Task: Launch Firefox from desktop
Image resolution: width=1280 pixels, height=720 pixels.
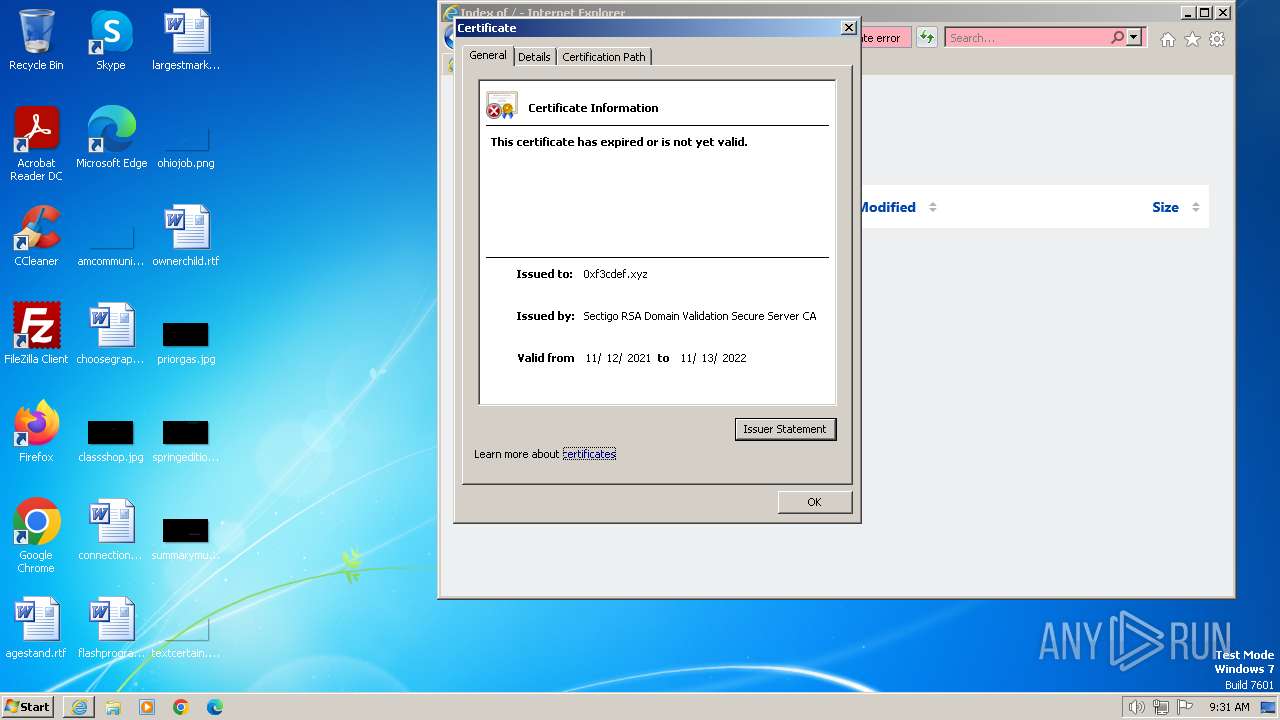Action: [x=36, y=432]
